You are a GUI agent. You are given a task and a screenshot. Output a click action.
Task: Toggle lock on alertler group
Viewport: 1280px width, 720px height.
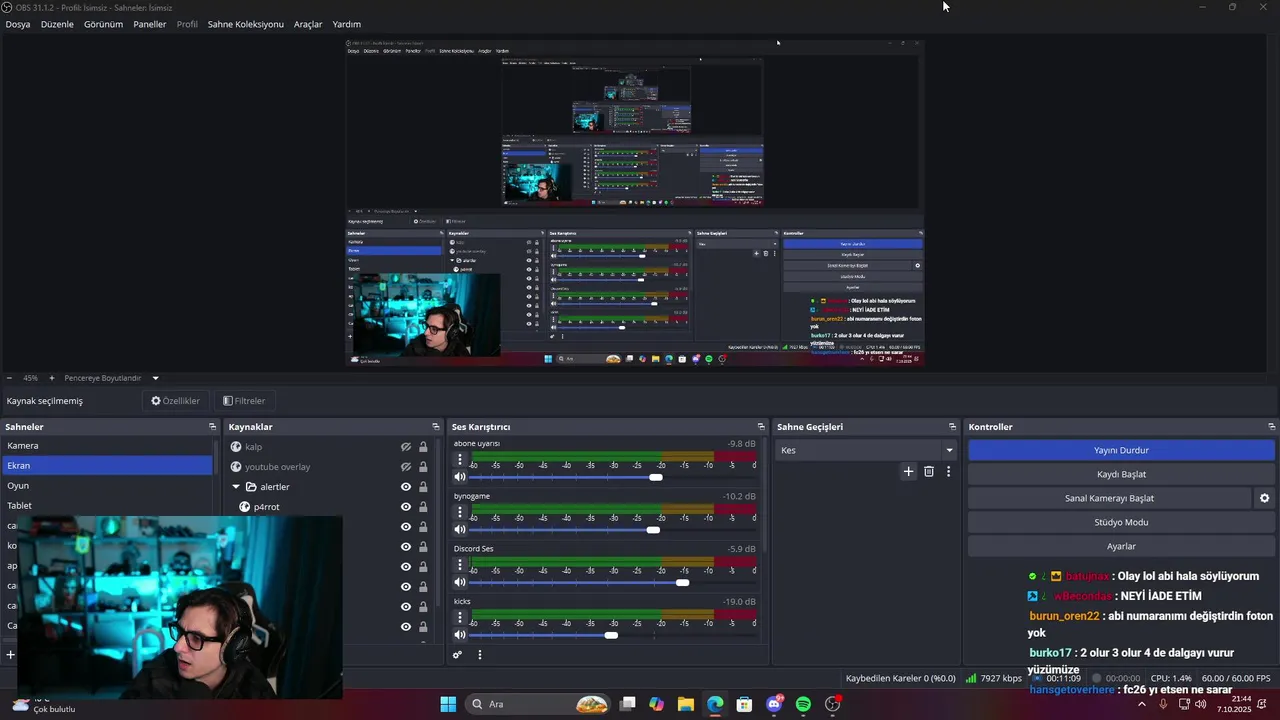click(423, 487)
